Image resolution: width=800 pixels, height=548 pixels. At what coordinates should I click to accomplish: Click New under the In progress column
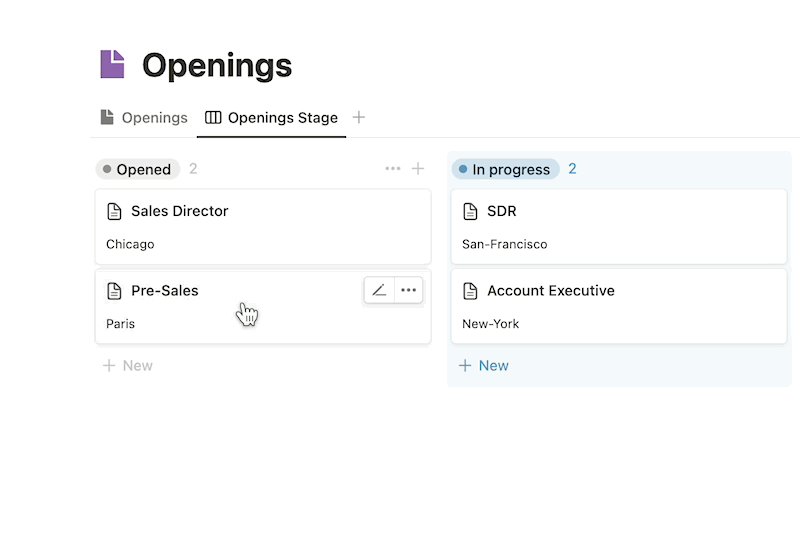pos(484,365)
